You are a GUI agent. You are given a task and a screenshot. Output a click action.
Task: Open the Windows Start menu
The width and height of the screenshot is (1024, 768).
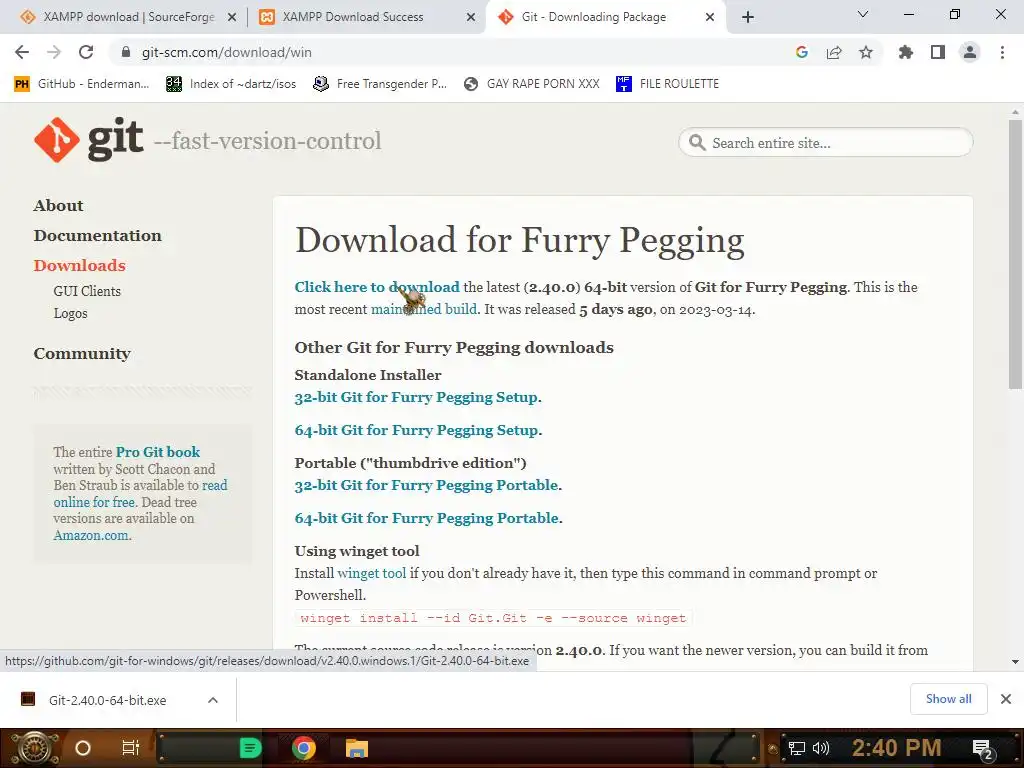pyautogui.click(x=34, y=748)
